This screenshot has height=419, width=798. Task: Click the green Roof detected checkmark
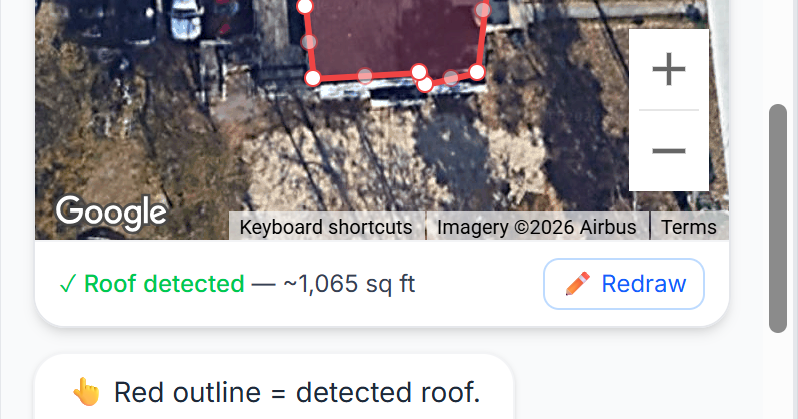tap(67, 284)
